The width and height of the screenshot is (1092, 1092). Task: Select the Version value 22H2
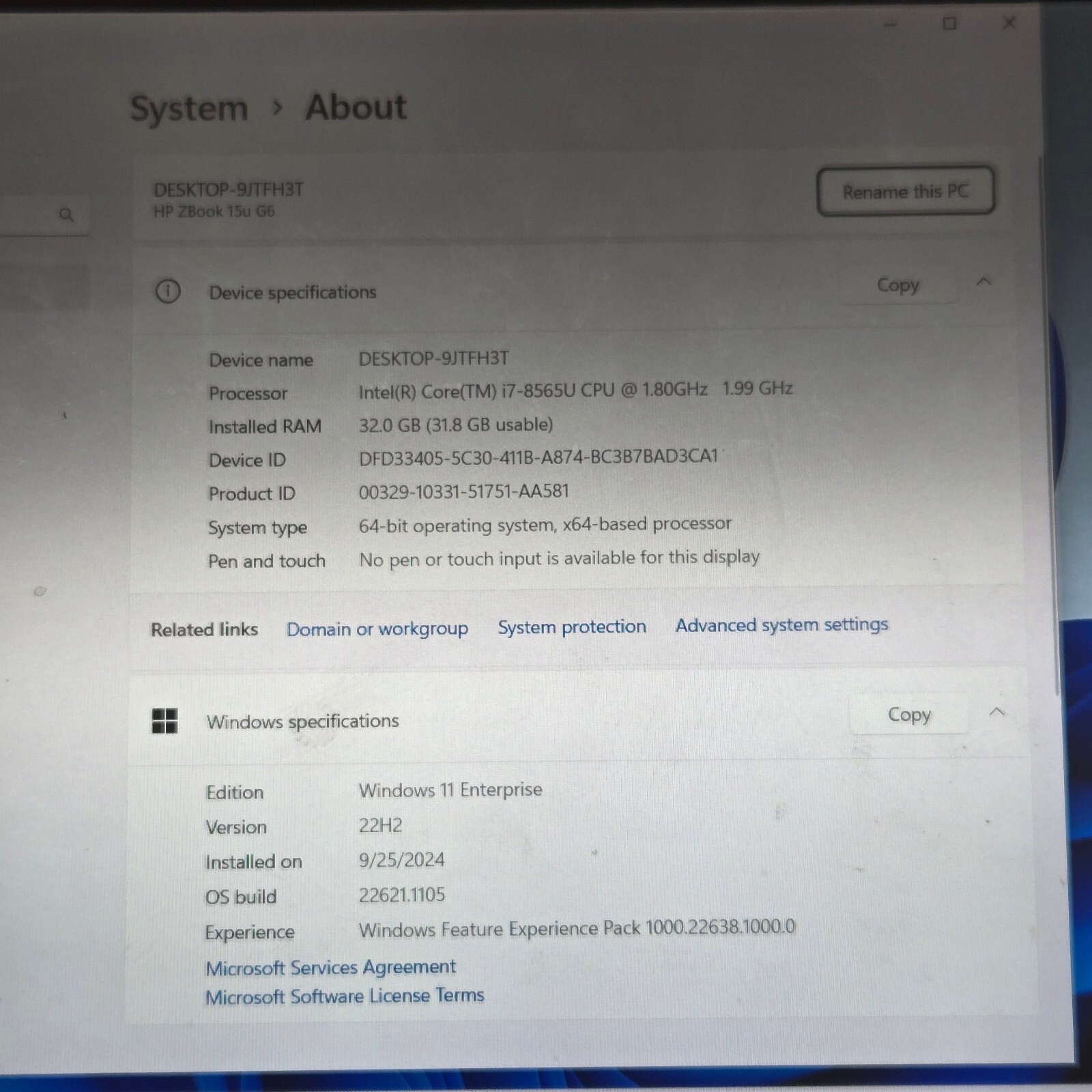tap(381, 825)
